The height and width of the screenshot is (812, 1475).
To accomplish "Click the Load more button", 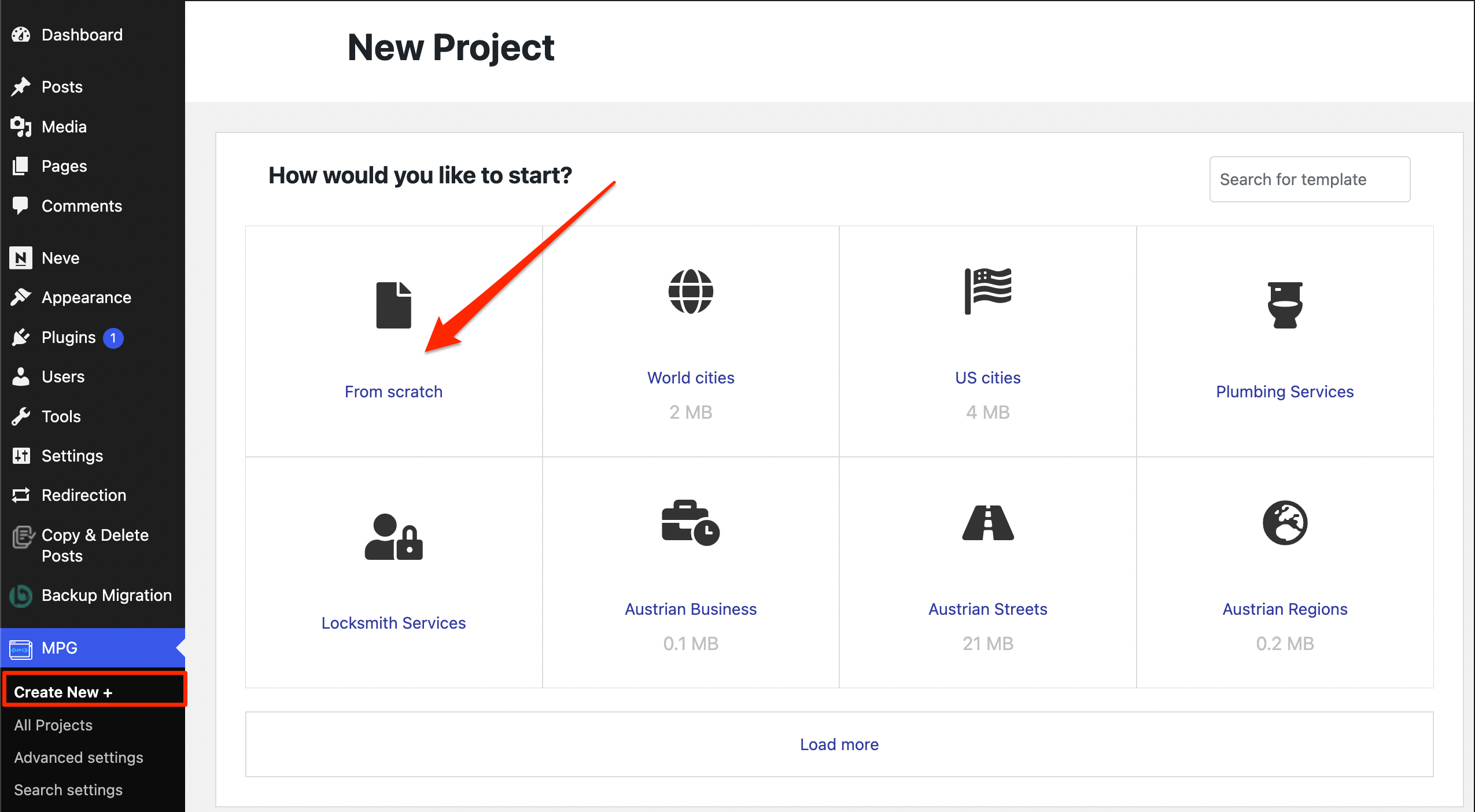I will [x=839, y=744].
